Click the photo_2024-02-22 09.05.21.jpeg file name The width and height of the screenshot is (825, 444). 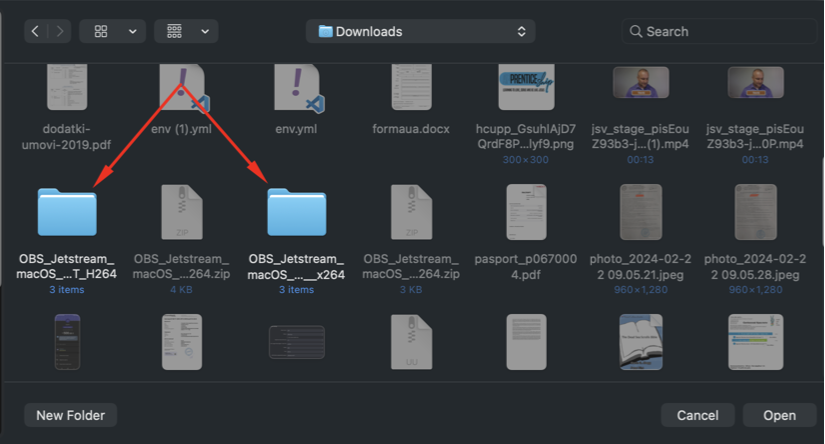[640, 267]
